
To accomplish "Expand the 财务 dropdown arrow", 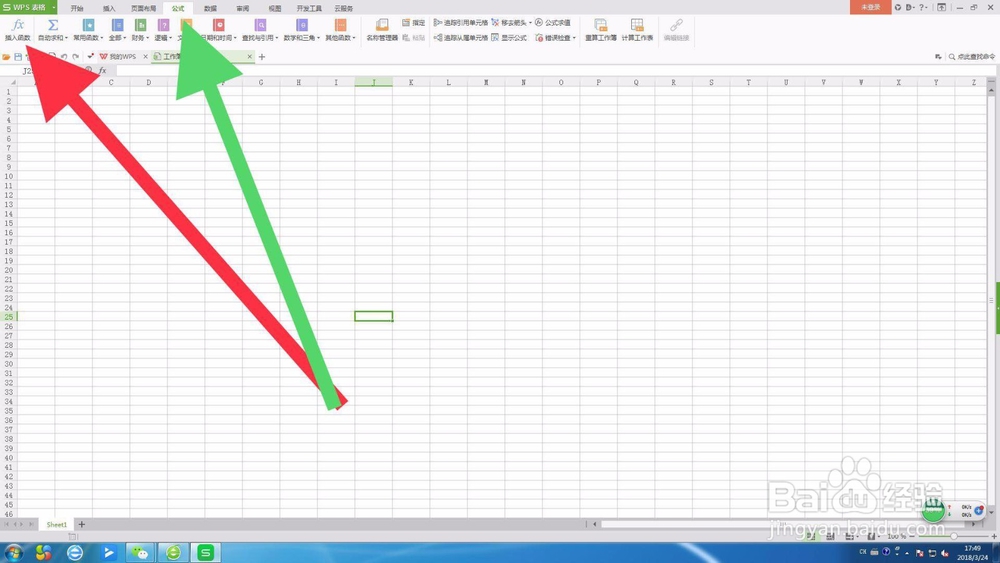I will pos(147,38).
